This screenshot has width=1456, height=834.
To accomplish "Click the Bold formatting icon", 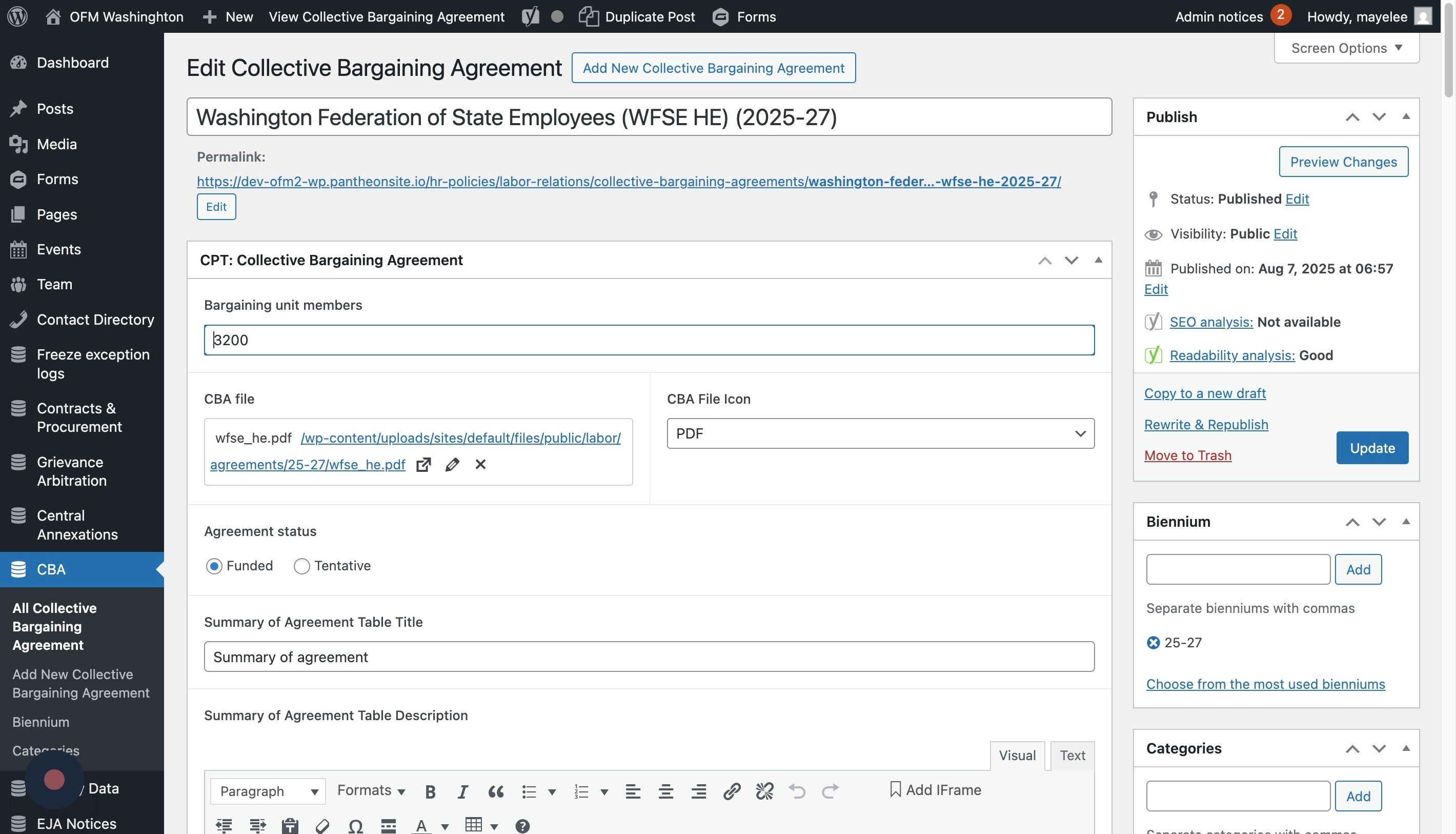I will tap(431, 791).
